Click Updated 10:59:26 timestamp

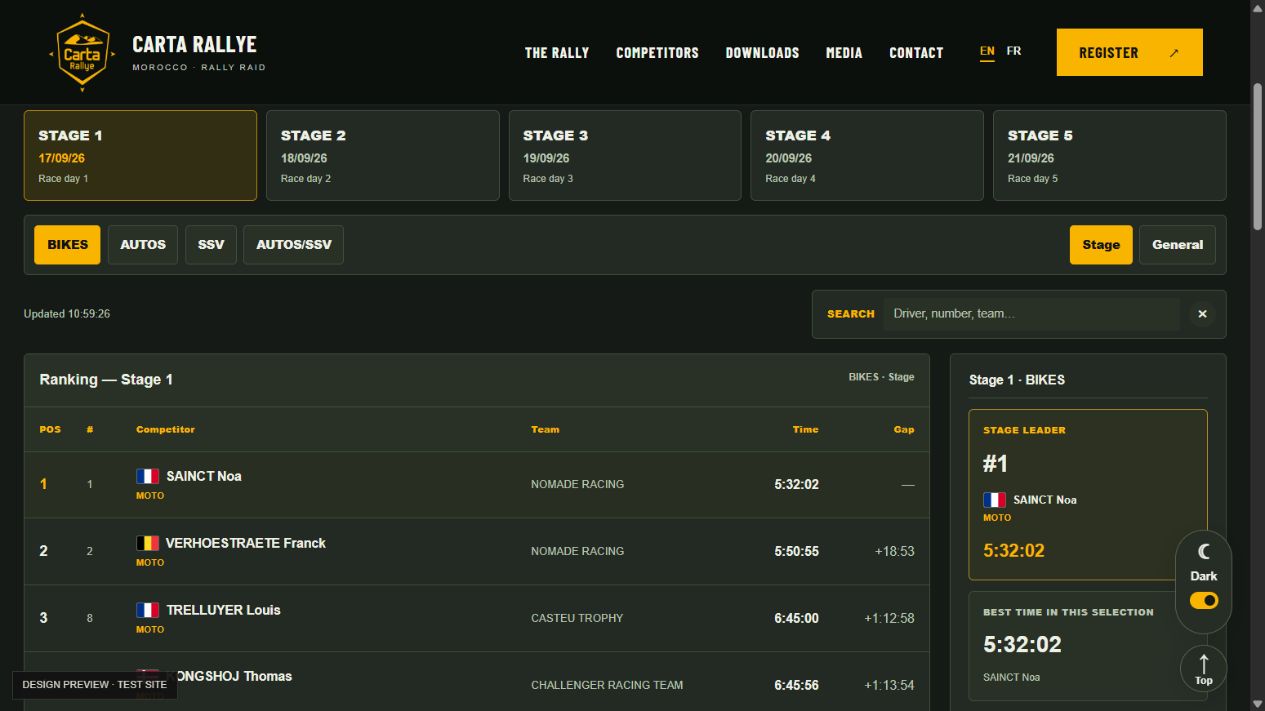pyautogui.click(x=67, y=314)
